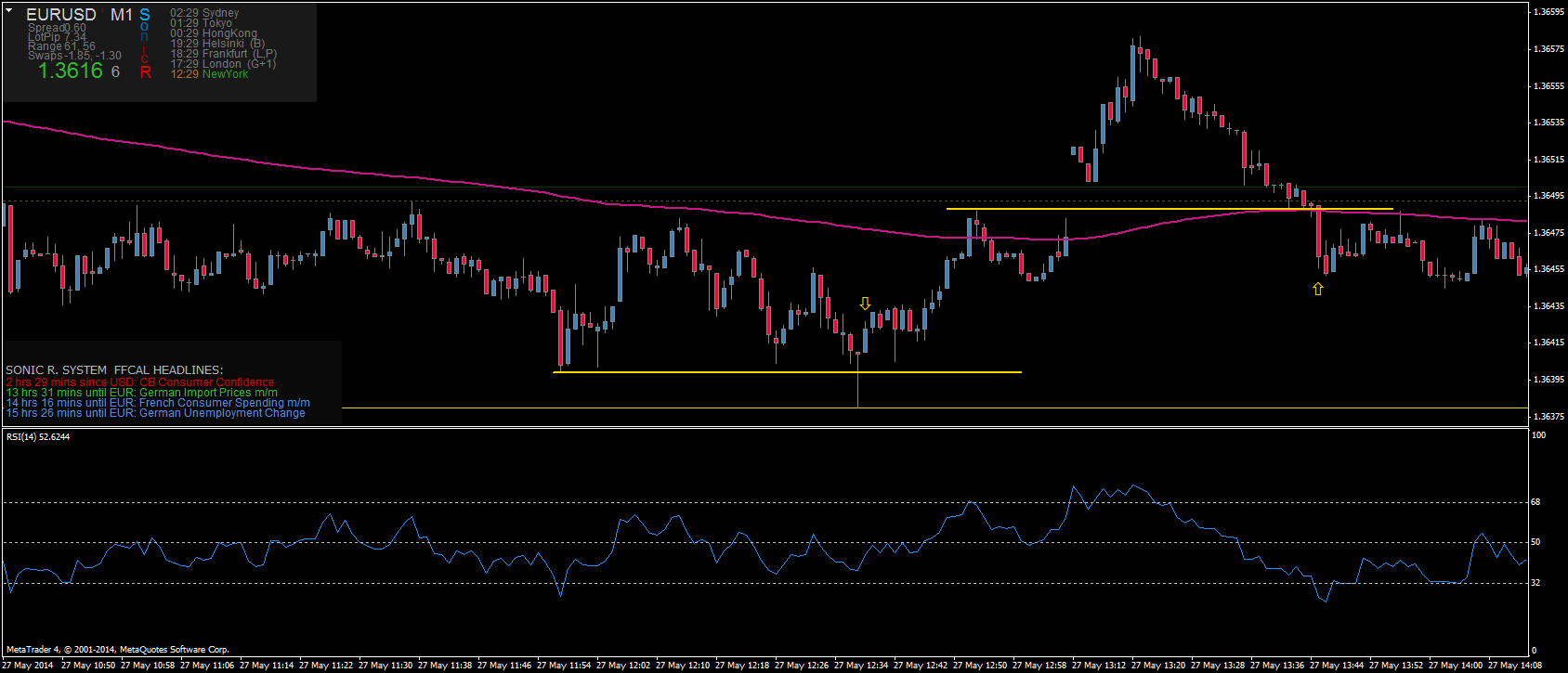Screen dimensions: 1568x673
Task: Click the RSI 50 level label
Action: point(1535,542)
